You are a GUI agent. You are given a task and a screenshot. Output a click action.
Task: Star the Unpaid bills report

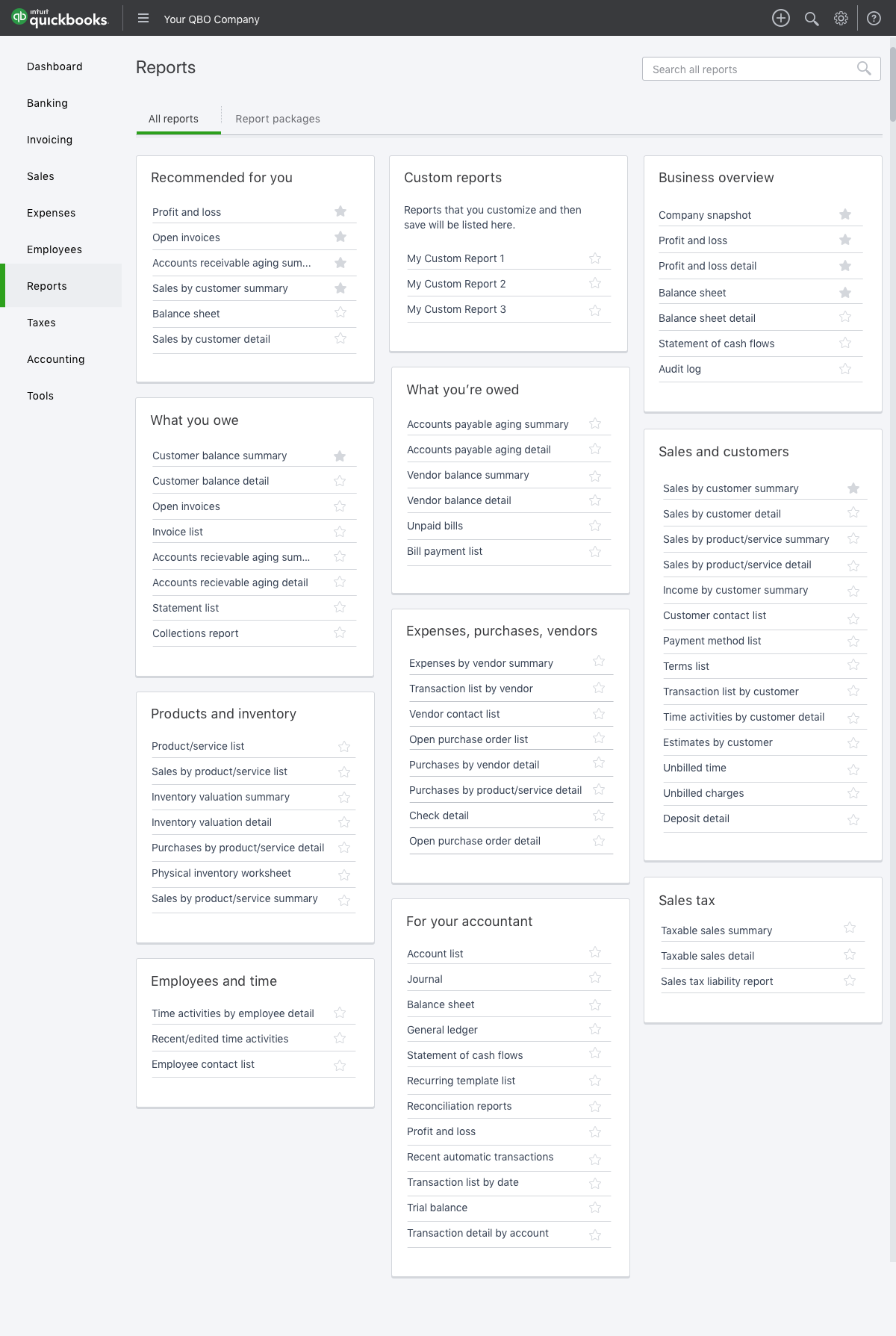click(x=595, y=526)
